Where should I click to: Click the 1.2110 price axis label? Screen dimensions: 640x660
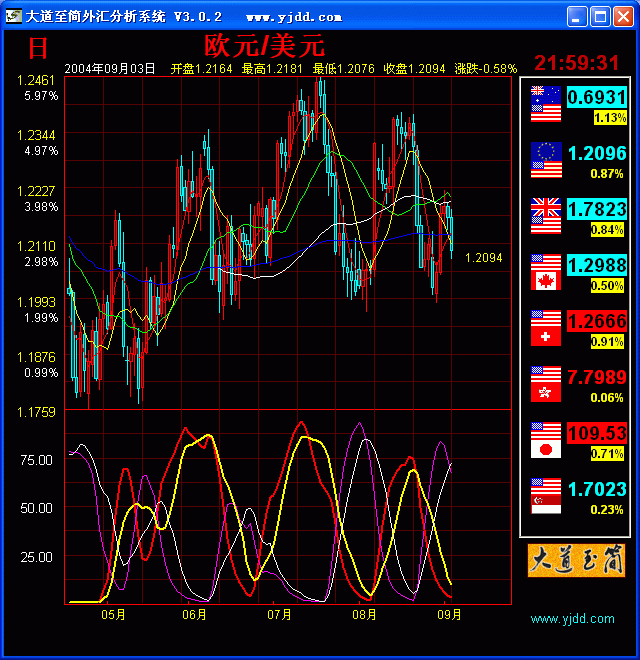tap(36, 246)
